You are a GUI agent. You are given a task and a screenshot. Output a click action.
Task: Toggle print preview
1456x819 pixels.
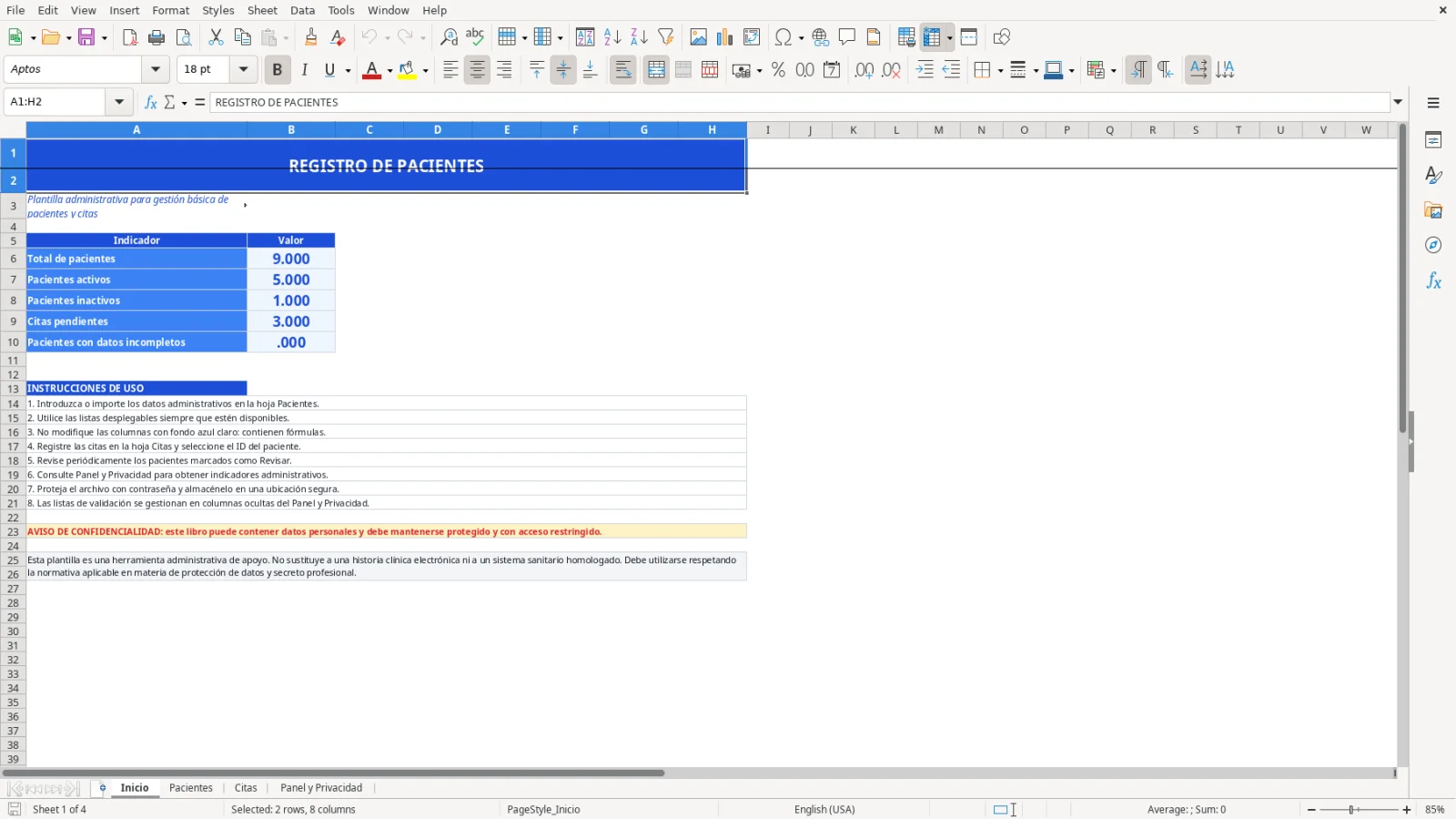coord(184,37)
